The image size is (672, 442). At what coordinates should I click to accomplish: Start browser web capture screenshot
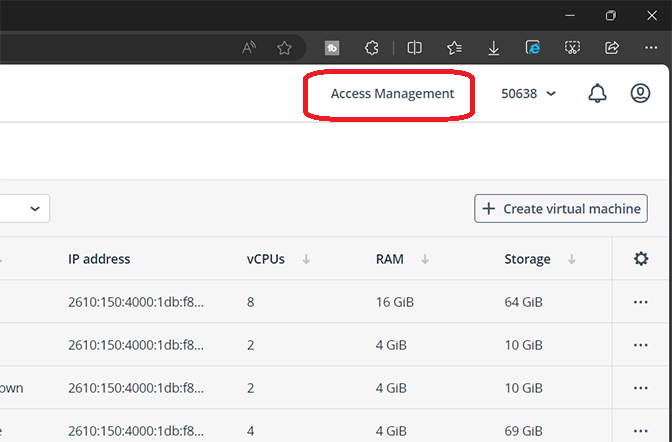click(572, 48)
